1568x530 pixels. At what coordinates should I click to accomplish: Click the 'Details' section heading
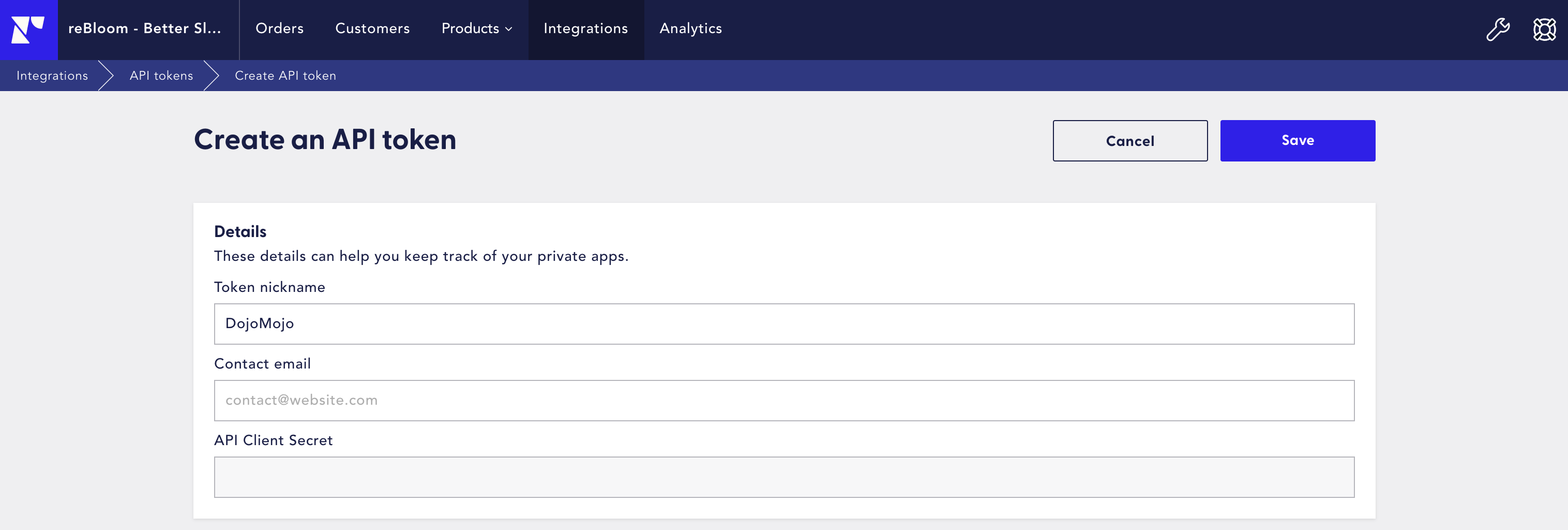pyautogui.click(x=240, y=231)
